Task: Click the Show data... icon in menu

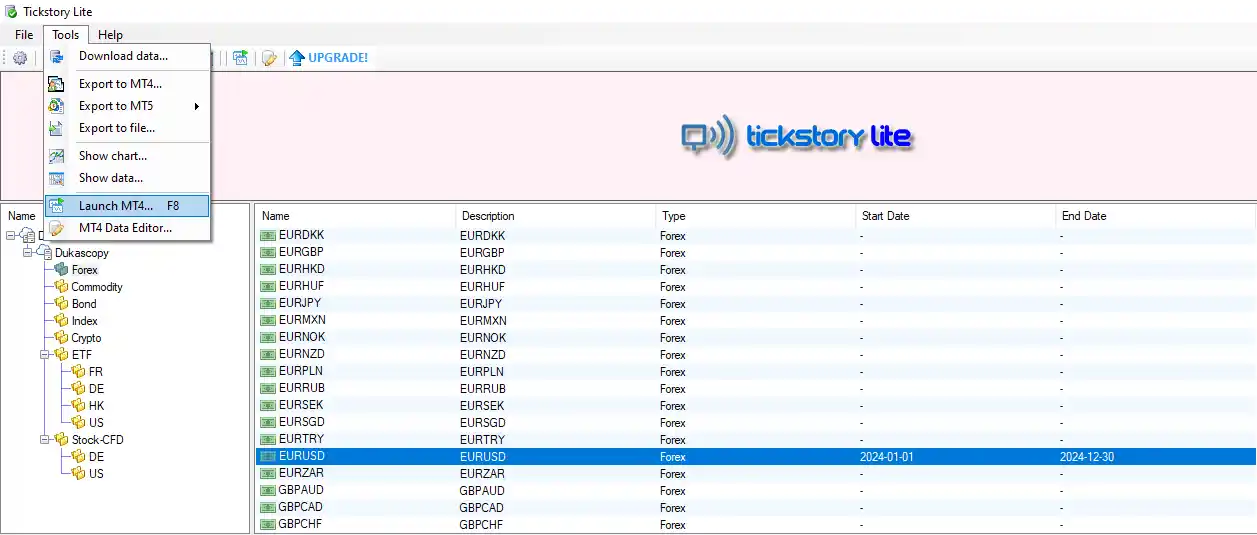Action: tap(57, 178)
